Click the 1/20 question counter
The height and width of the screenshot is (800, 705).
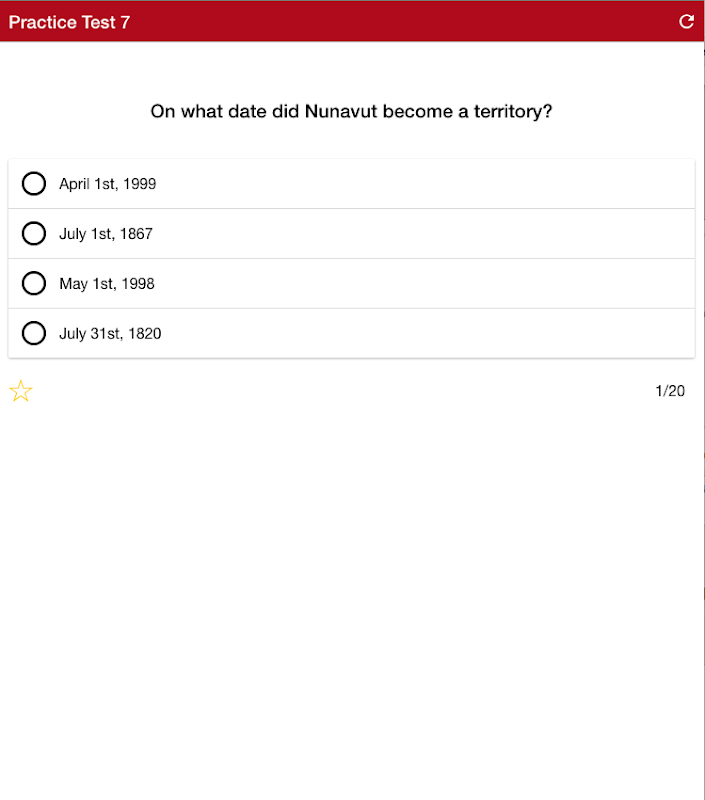(x=670, y=391)
